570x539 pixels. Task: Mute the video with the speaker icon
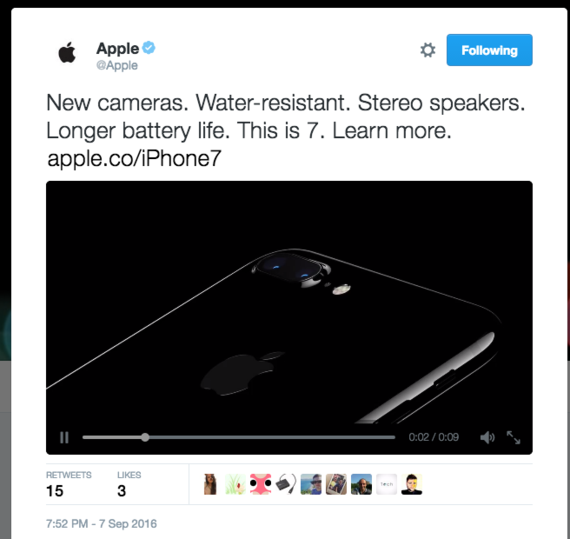coord(487,437)
